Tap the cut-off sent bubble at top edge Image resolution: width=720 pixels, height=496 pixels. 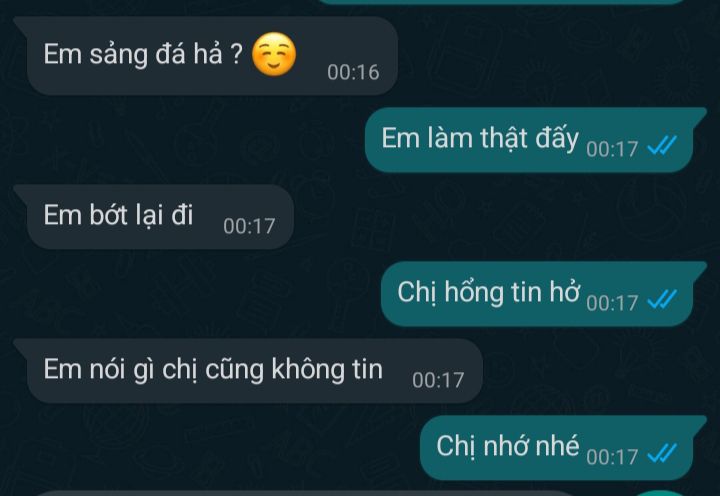[x=503, y=2]
